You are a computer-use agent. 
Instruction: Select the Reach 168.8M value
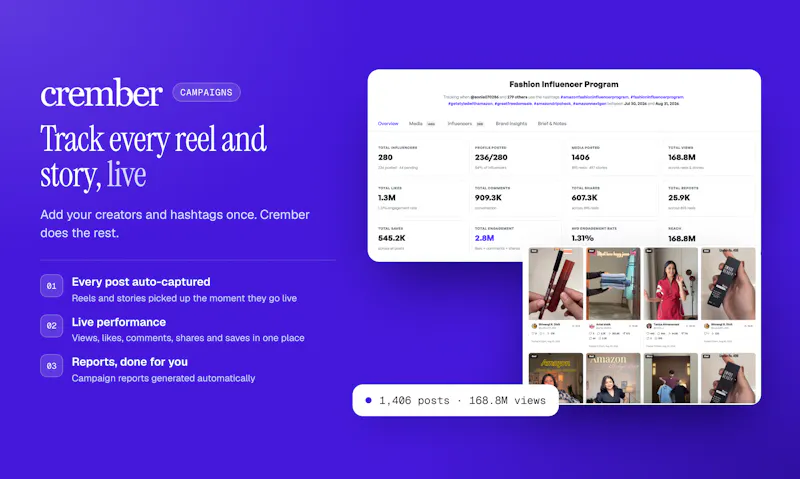[682, 238]
